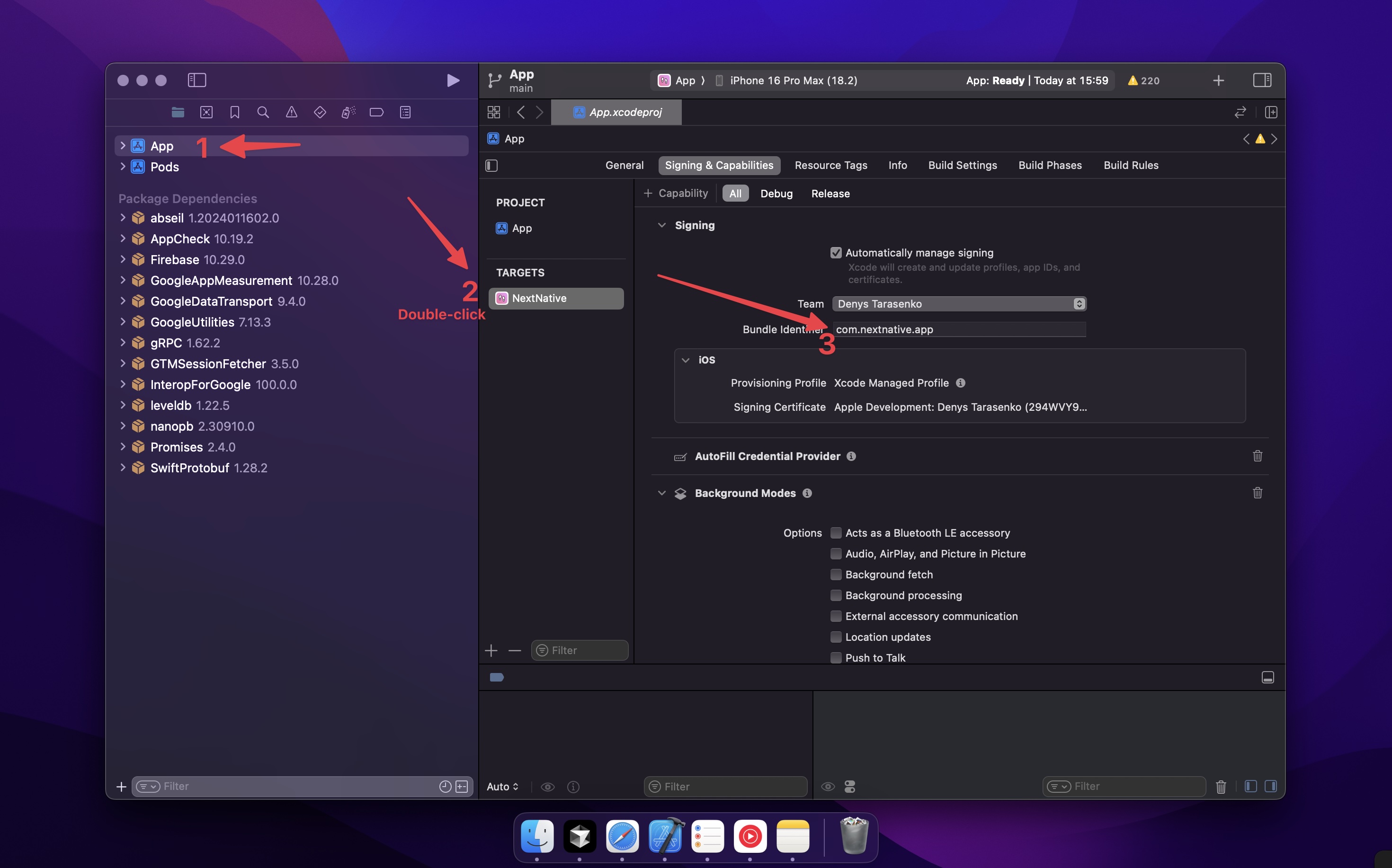
Task: Switch to the Build Settings tab
Action: pos(963,165)
